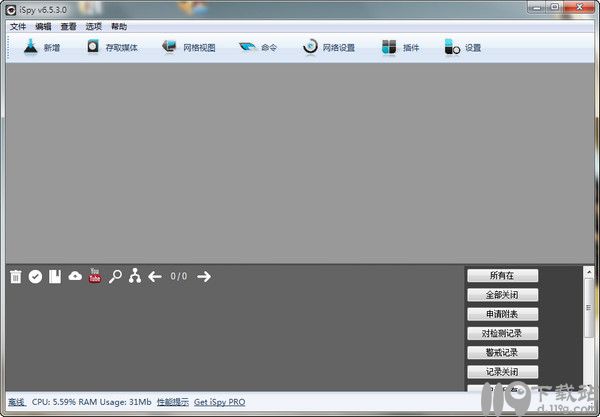Click the magnifier search icon
This screenshot has height=417, width=600.
point(115,276)
